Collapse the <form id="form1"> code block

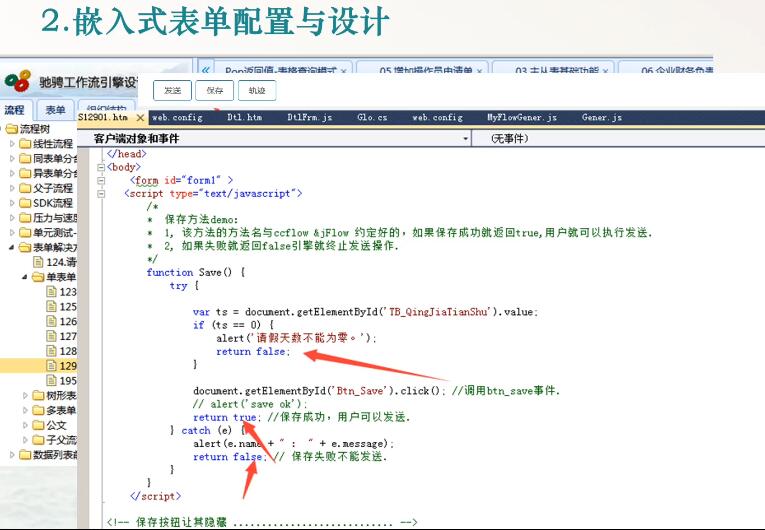click(x=101, y=181)
